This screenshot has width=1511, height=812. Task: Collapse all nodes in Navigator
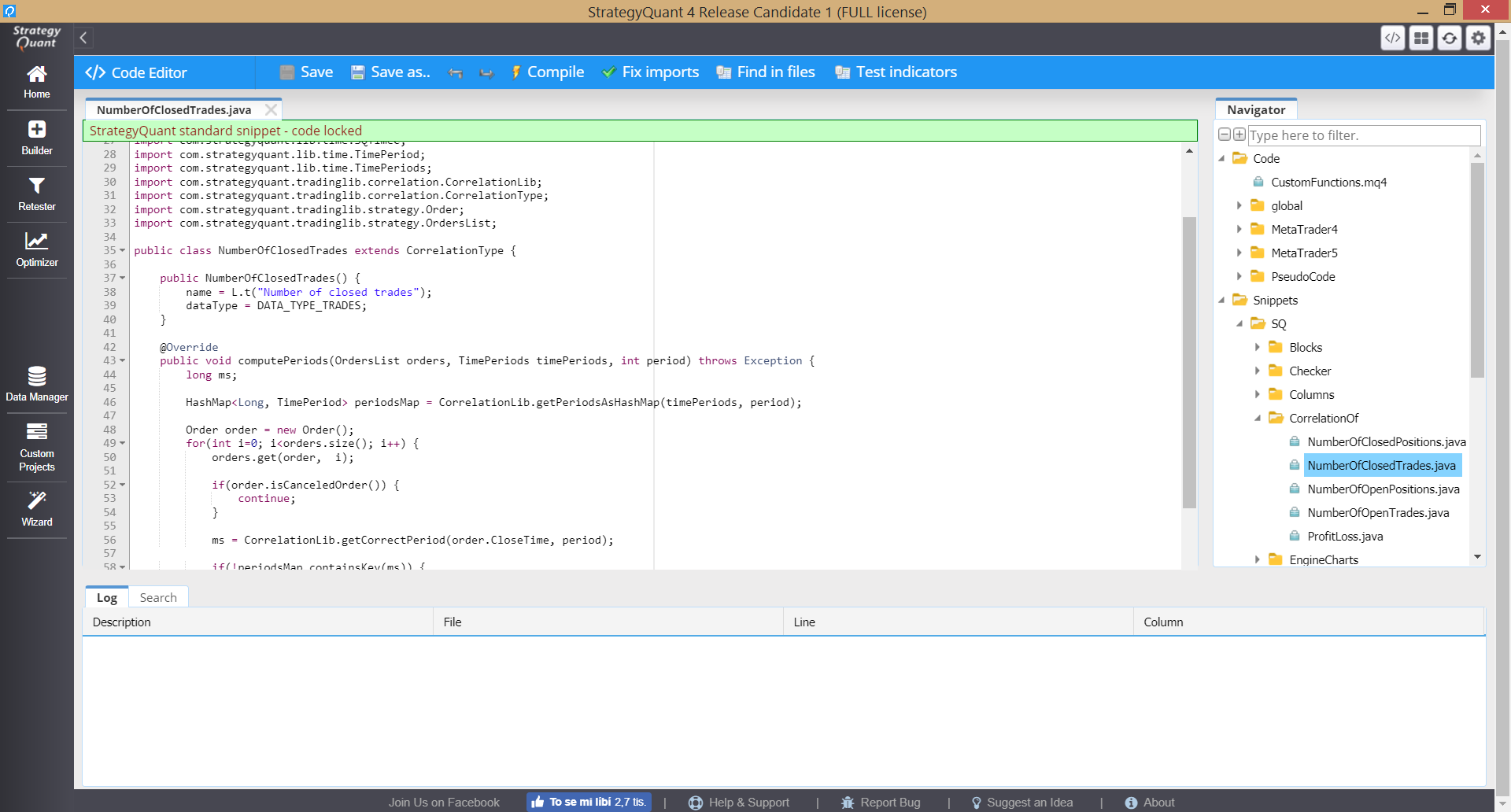point(1225,135)
